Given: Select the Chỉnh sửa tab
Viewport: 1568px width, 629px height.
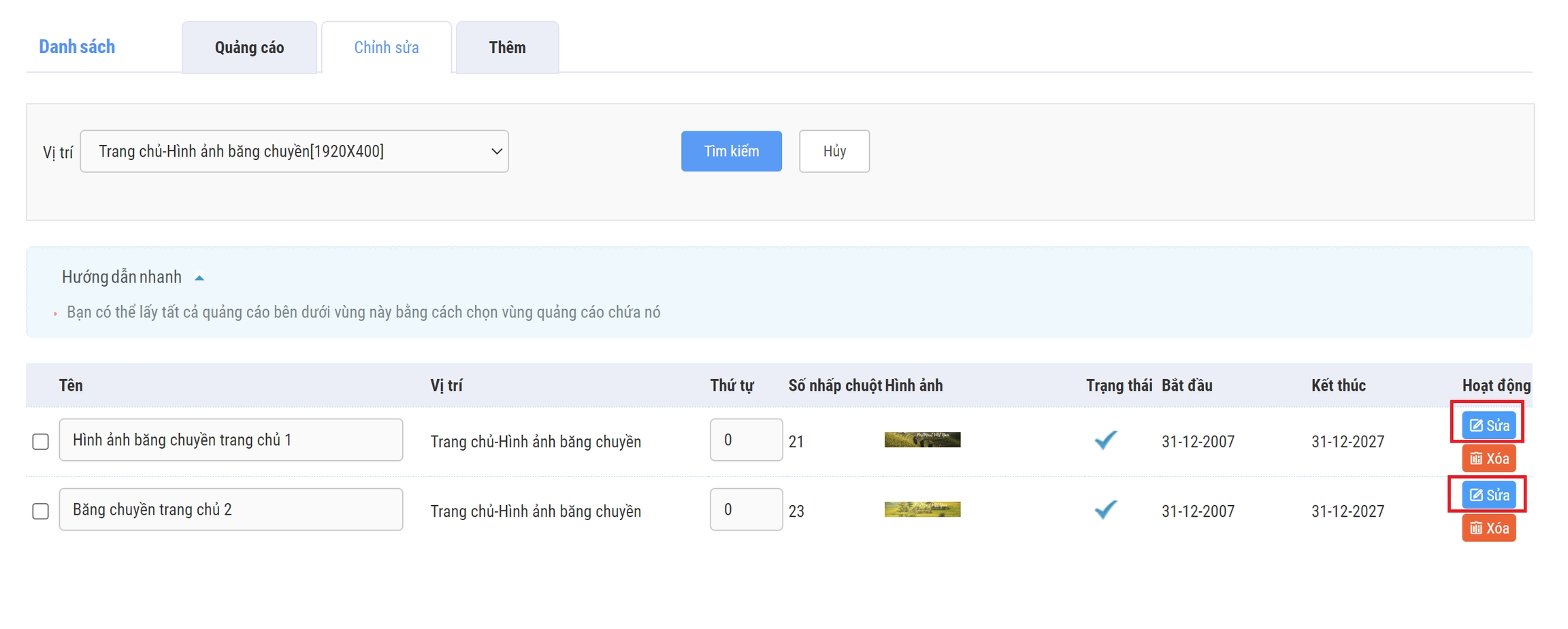Looking at the screenshot, I should pos(386,48).
